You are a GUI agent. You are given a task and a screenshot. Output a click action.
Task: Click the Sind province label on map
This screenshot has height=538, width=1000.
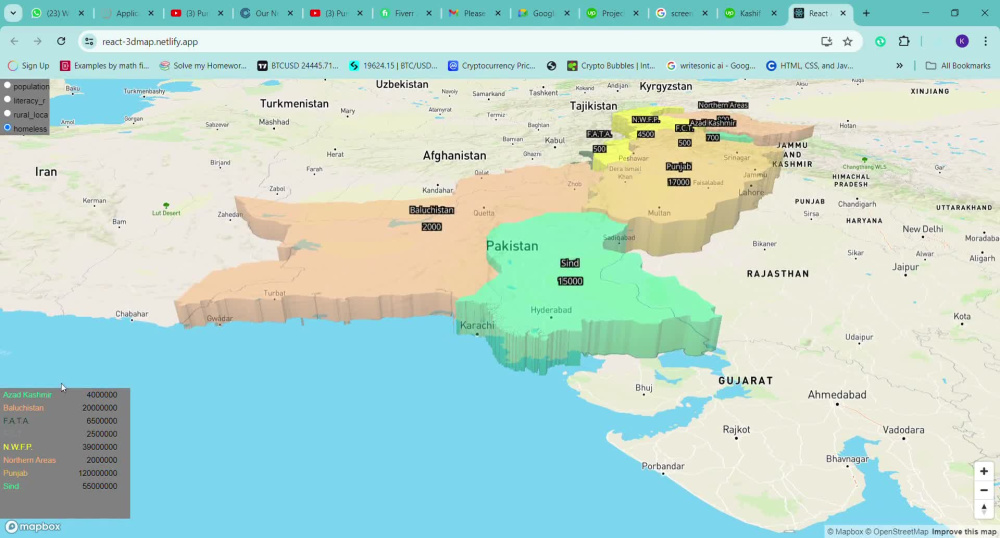coord(570,263)
